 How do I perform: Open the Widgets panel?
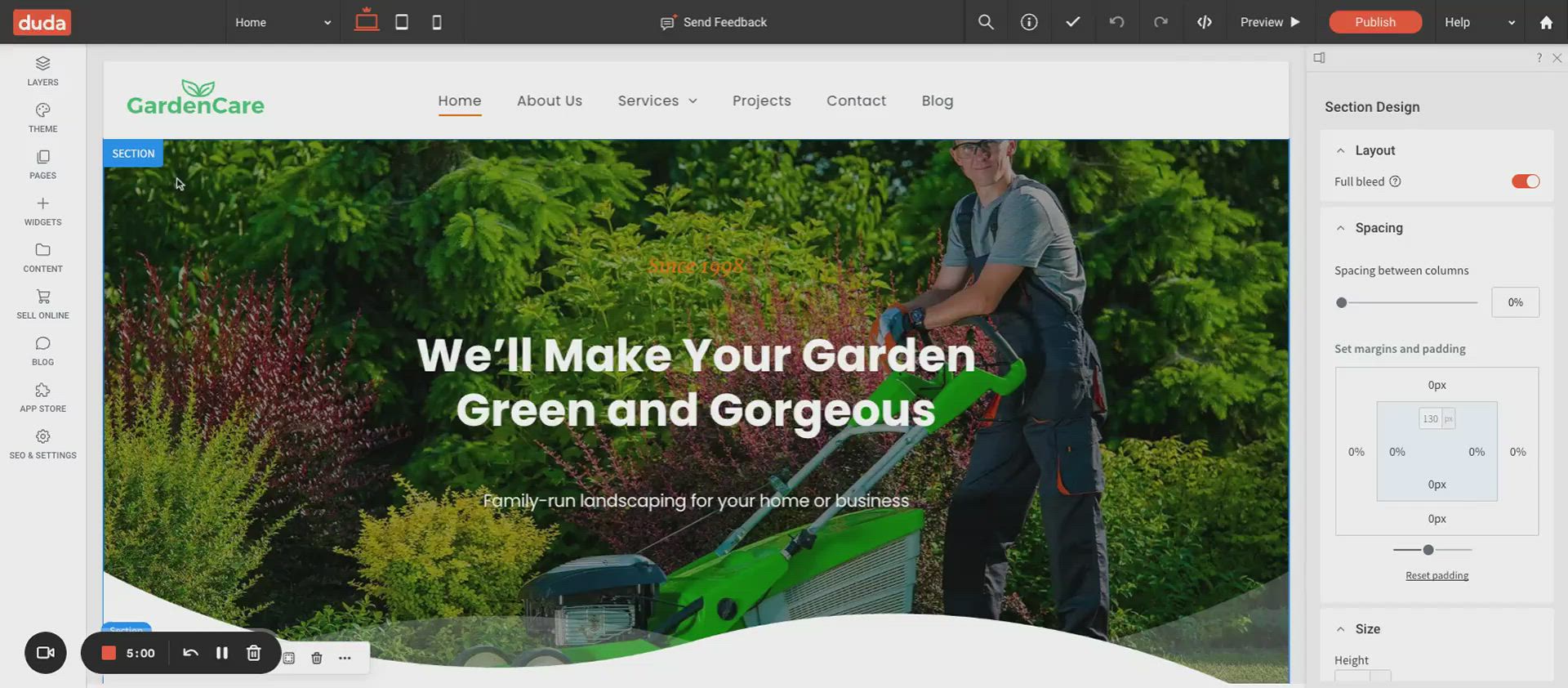(x=42, y=211)
